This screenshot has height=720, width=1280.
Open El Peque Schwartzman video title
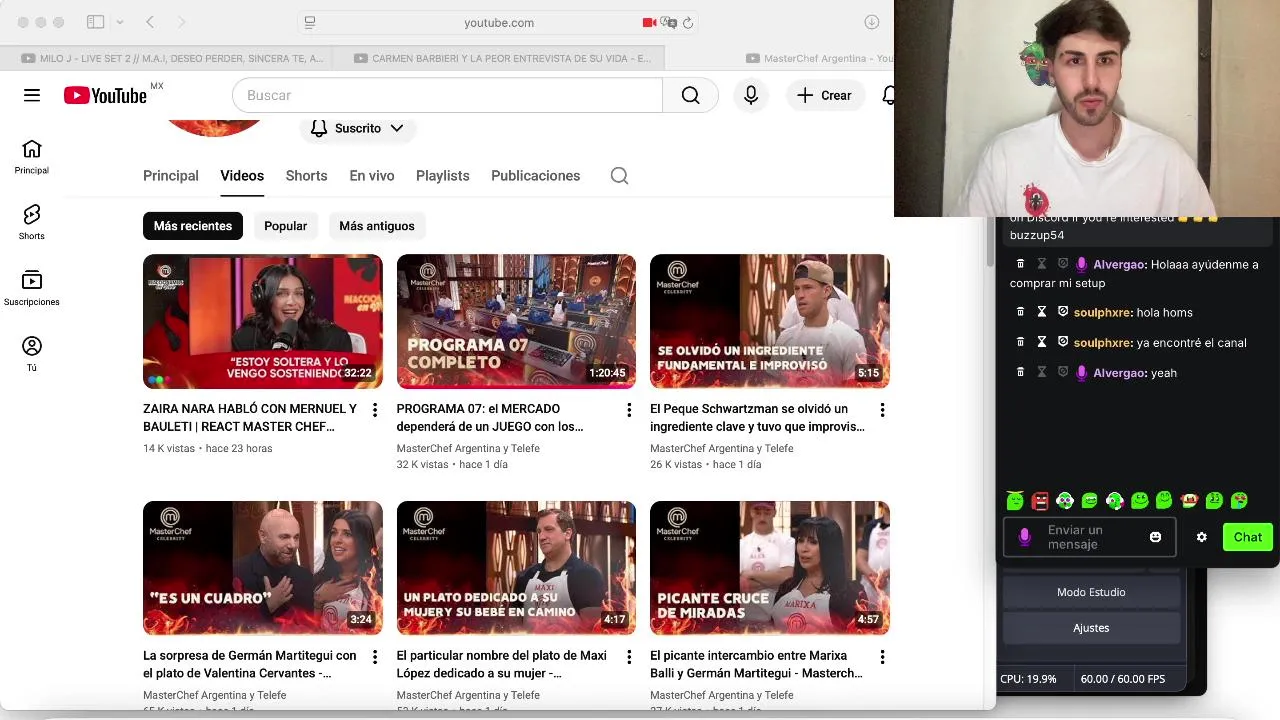pyautogui.click(x=757, y=418)
